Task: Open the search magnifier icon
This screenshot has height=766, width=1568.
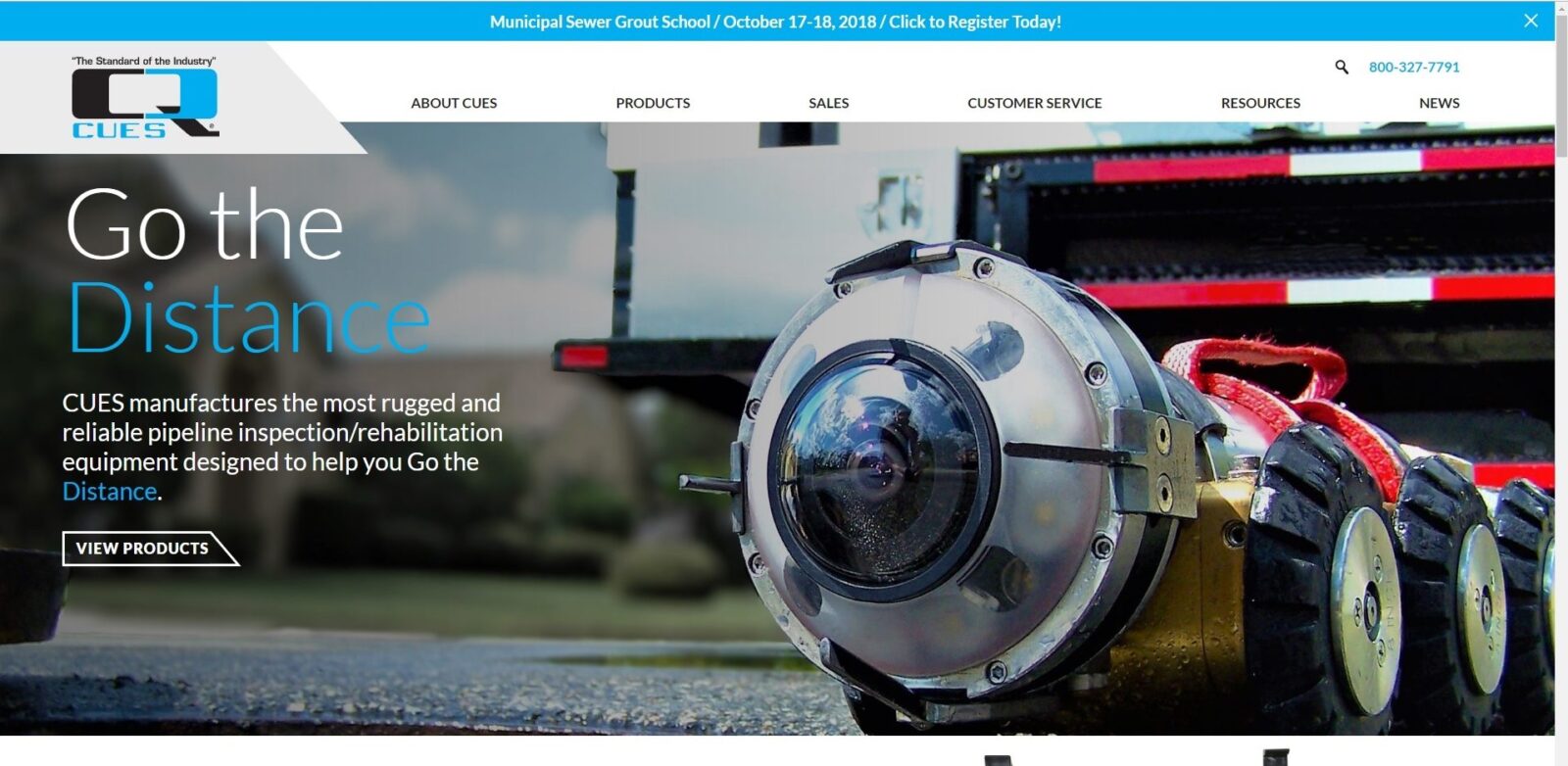Action: tap(1342, 67)
